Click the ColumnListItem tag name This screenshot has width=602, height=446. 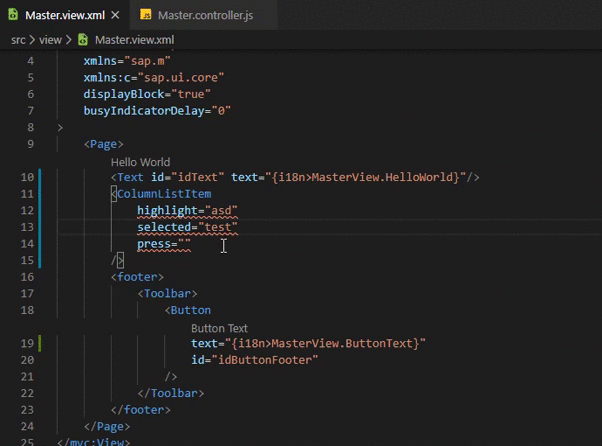click(164, 194)
